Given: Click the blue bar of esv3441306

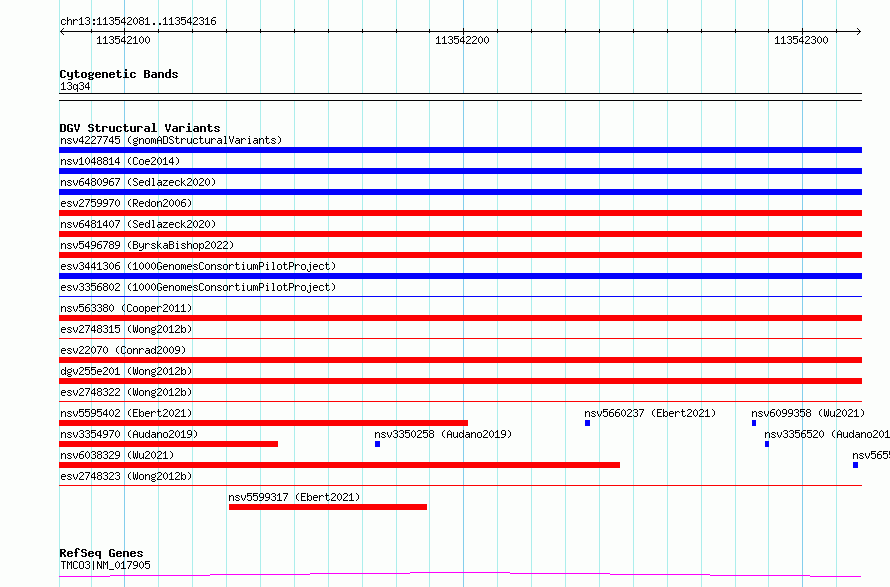Looking at the screenshot, I should pyautogui.click(x=460, y=276).
